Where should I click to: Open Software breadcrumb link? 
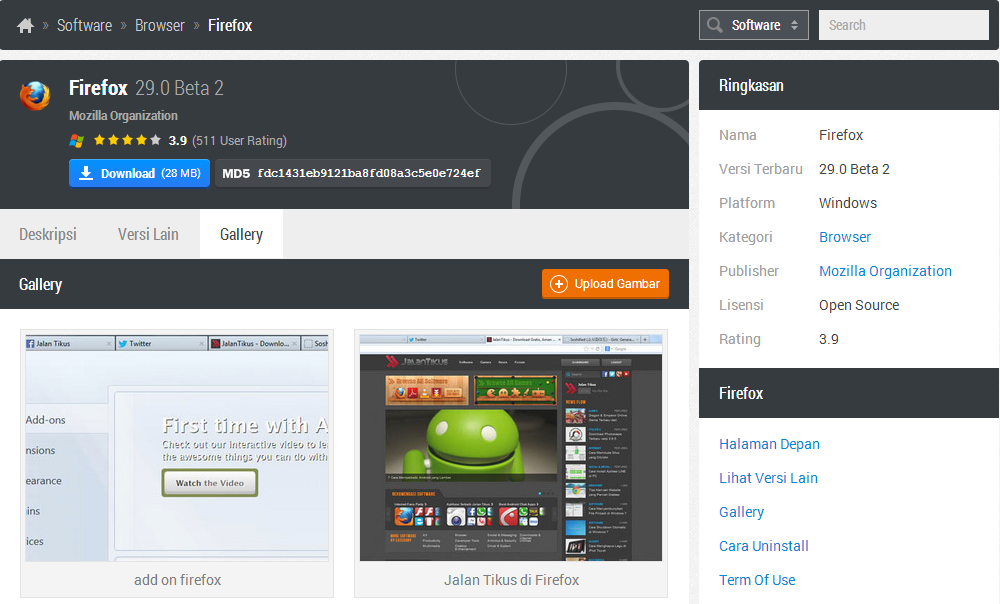point(84,26)
